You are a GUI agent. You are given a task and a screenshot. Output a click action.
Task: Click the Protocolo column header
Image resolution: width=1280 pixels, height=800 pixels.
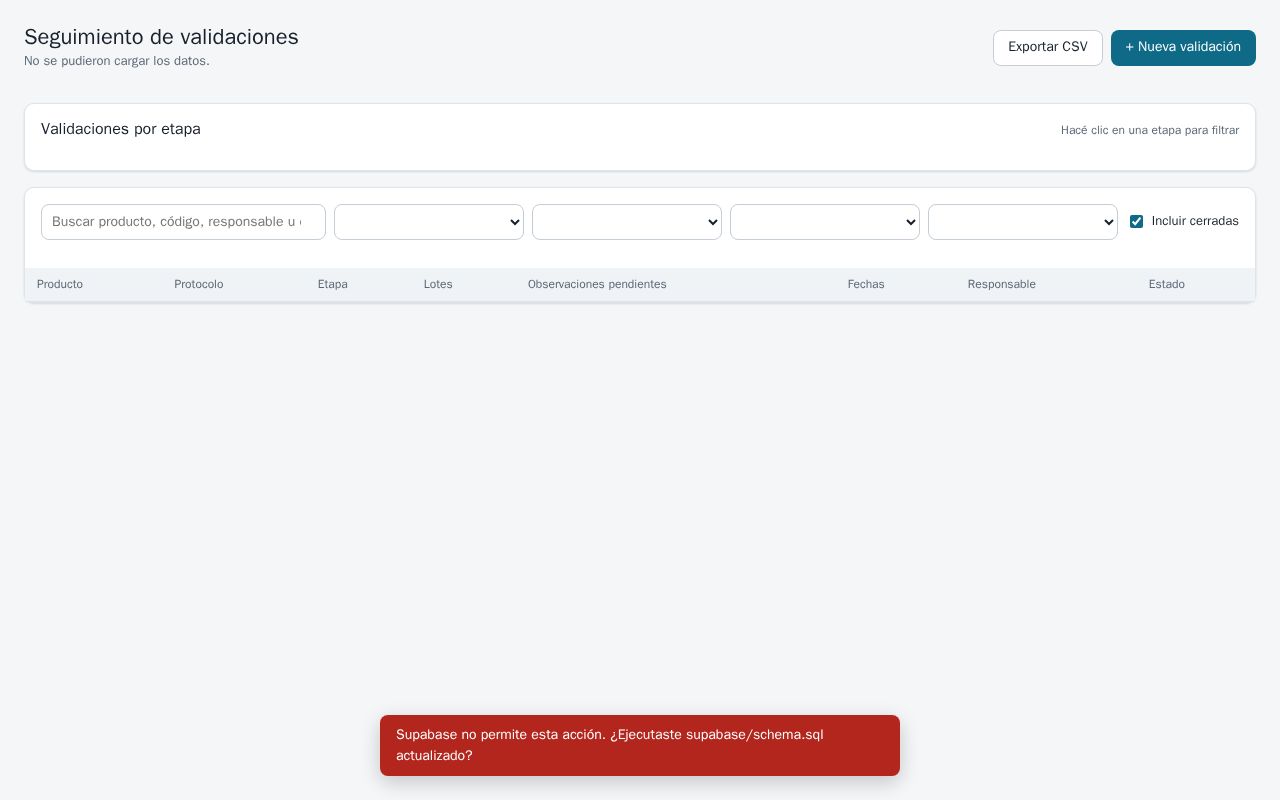click(199, 285)
